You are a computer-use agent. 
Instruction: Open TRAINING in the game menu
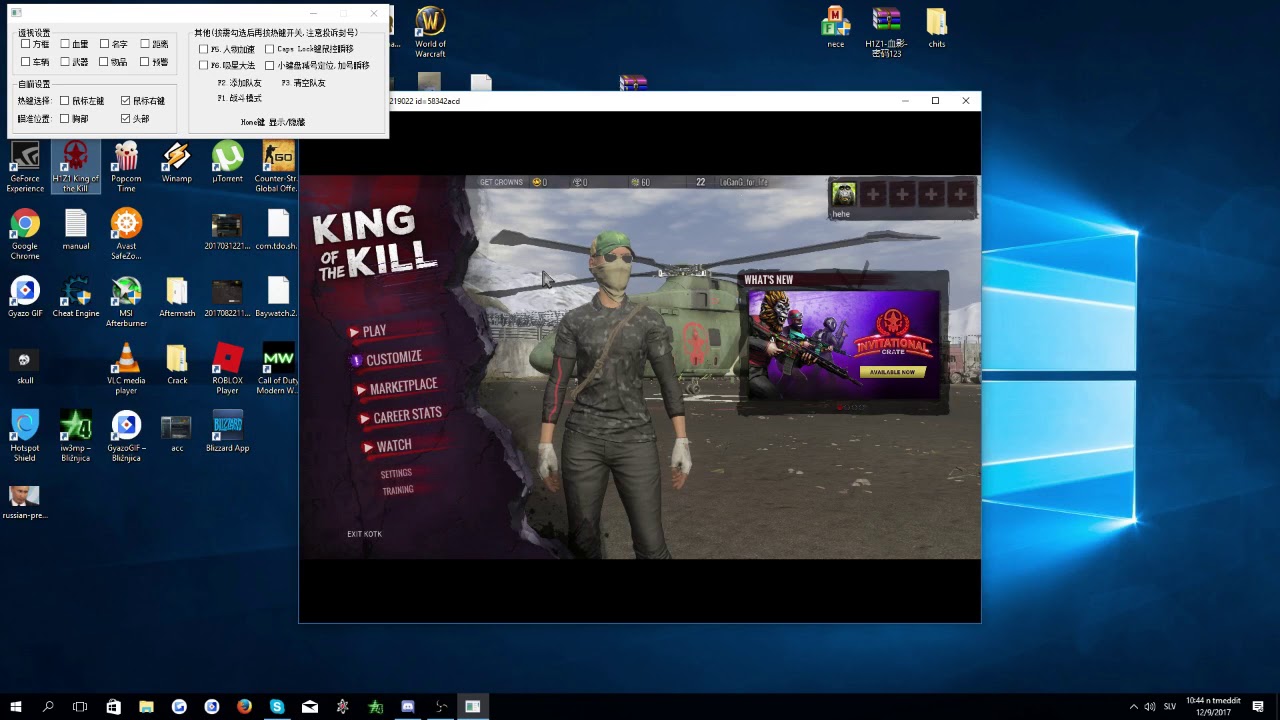(397, 491)
